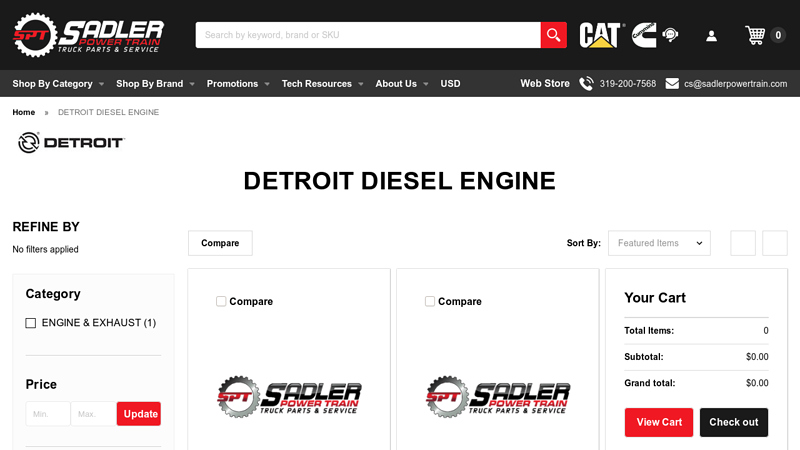The height and width of the screenshot is (450, 800).
Task: Open the Cummins brand logo link
Action: pyautogui.click(x=644, y=35)
